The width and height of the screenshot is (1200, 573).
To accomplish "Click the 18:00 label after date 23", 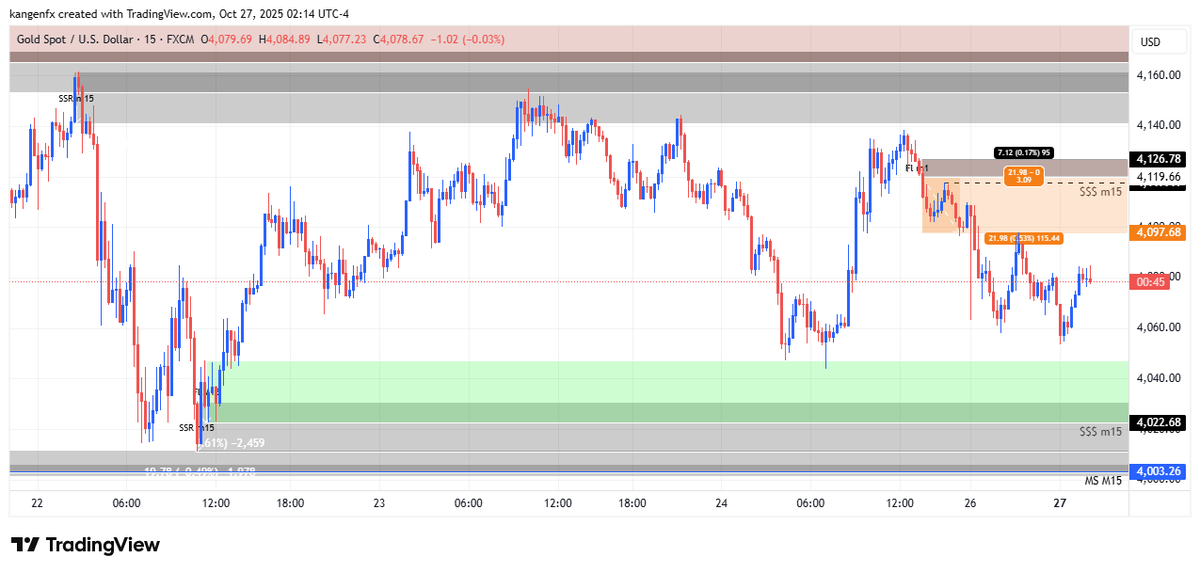I will 633,504.
